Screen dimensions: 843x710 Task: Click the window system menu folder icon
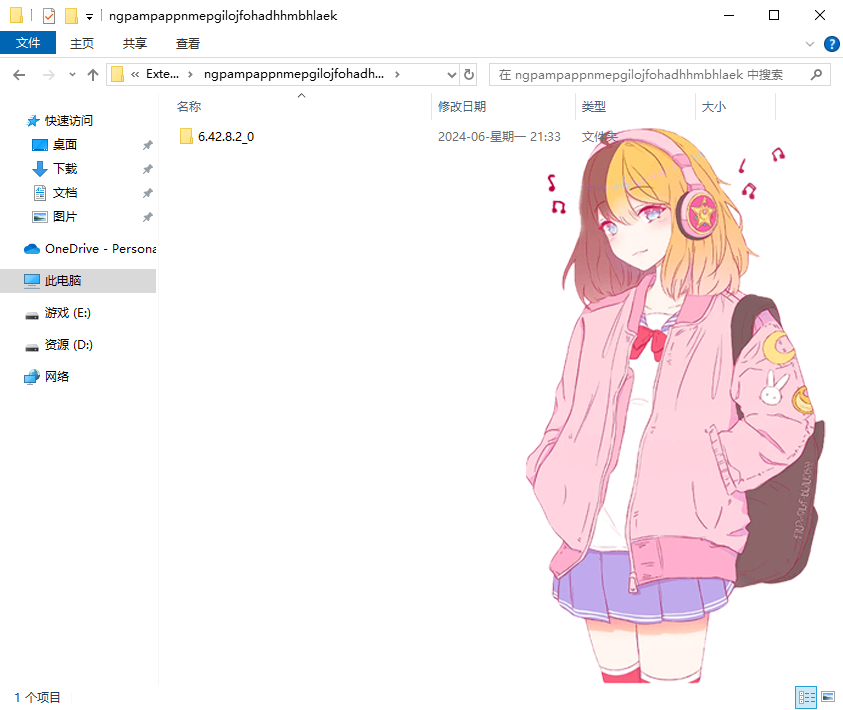pyautogui.click(x=17, y=15)
